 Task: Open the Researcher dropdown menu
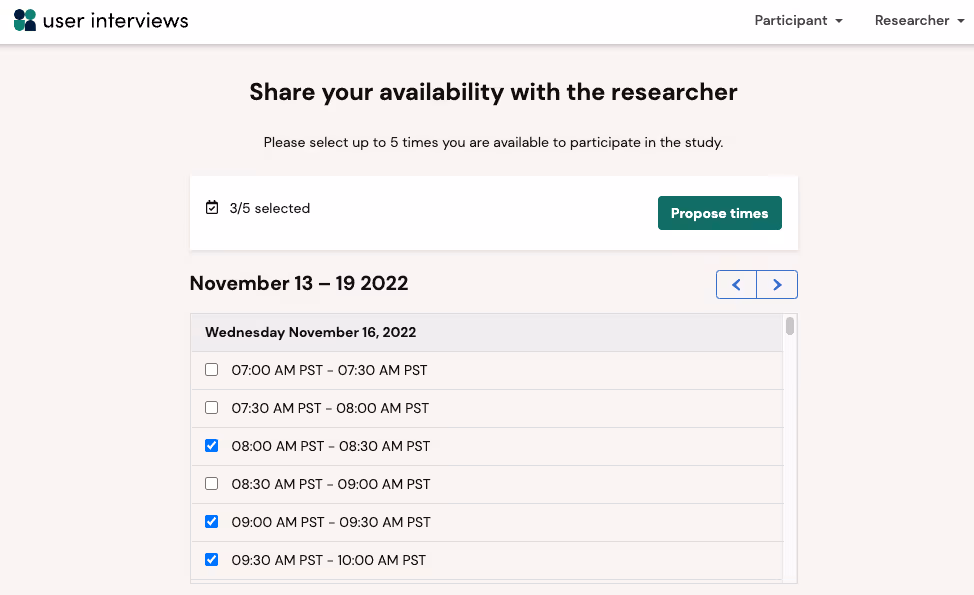(x=918, y=20)
